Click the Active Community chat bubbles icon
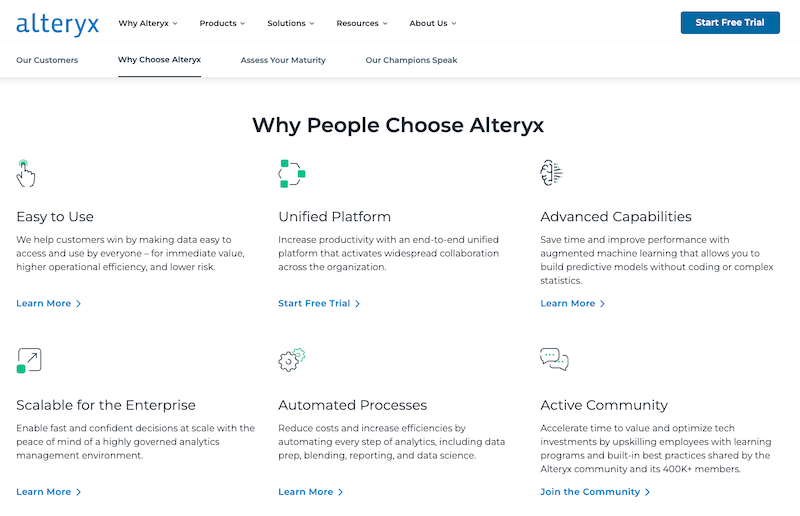Image resolution: width=800 pixels, height=516 pixels. coord(554,359)
